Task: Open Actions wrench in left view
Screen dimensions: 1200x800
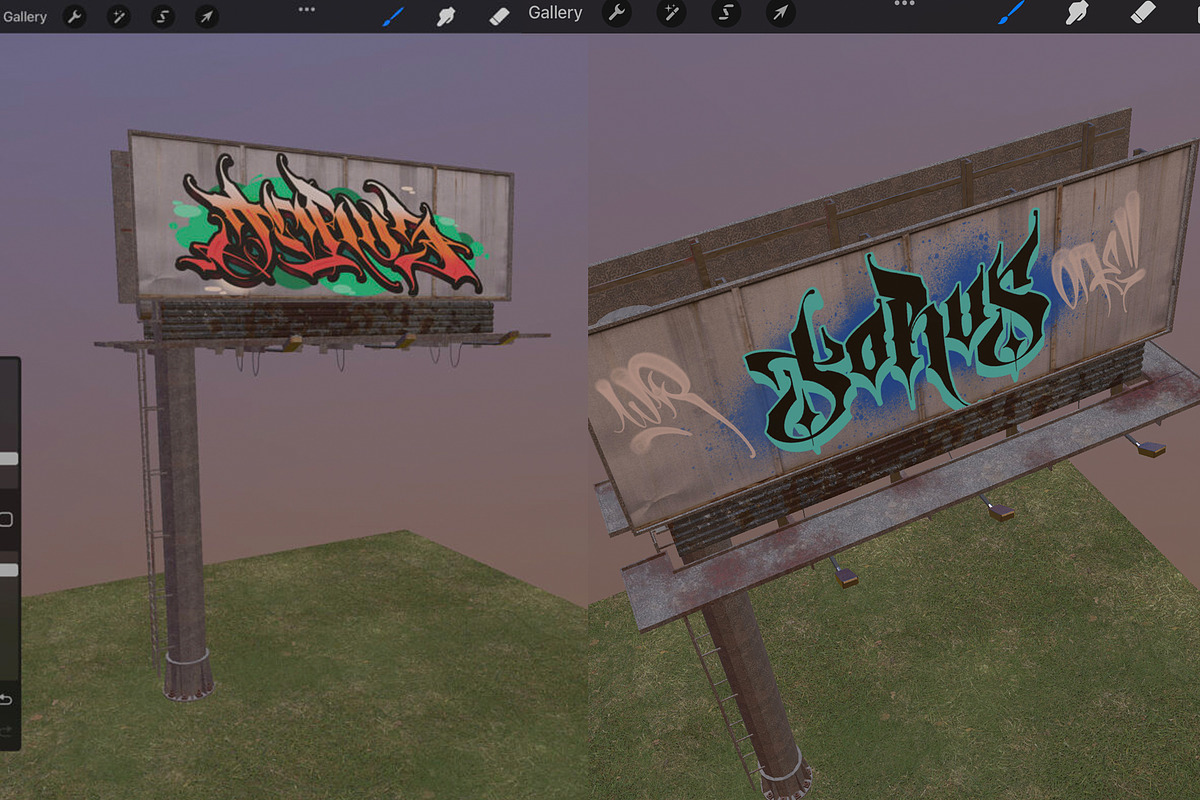Action: pos(74,17)
